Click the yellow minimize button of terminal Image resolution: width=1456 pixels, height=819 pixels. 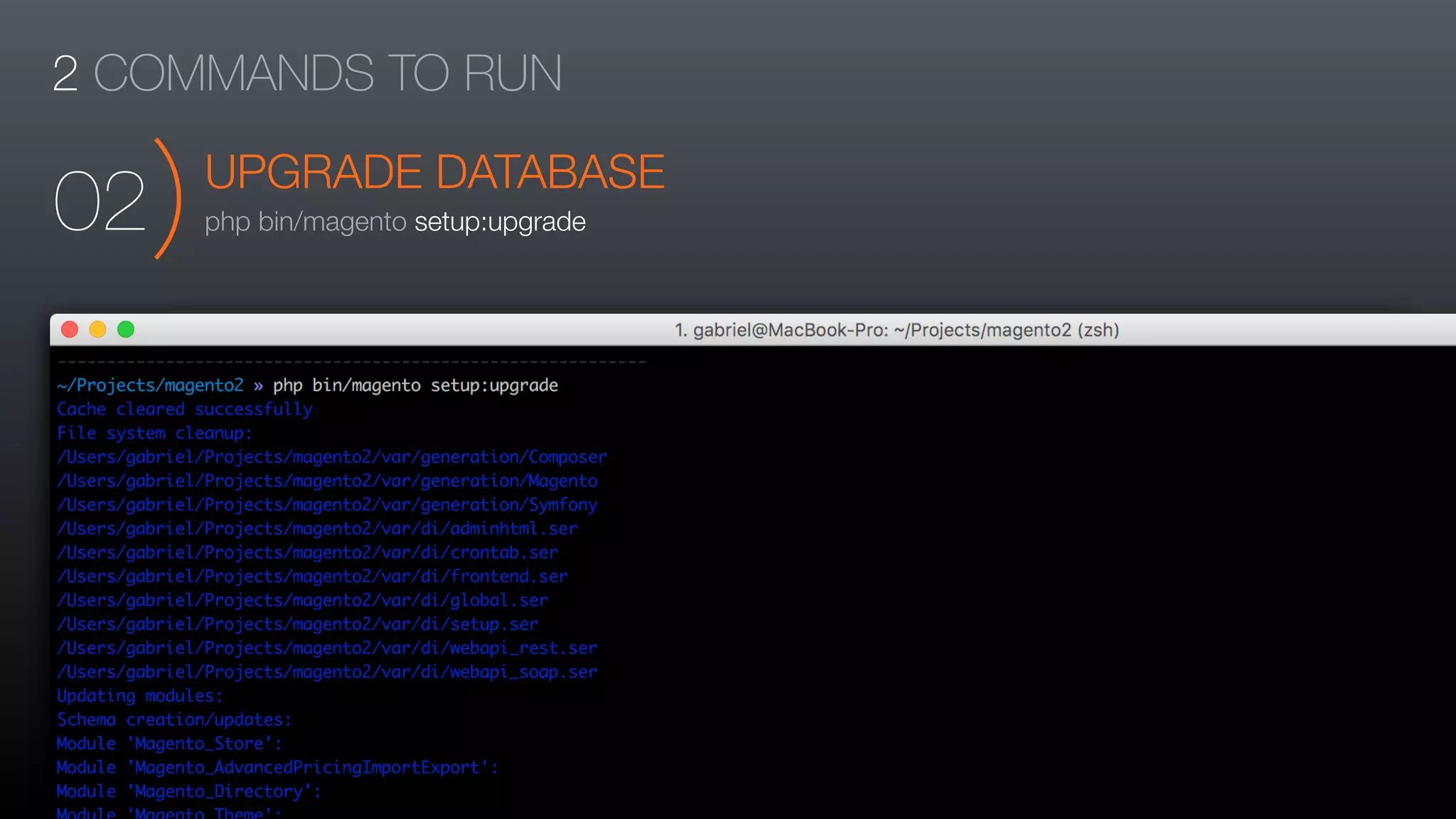97,329
